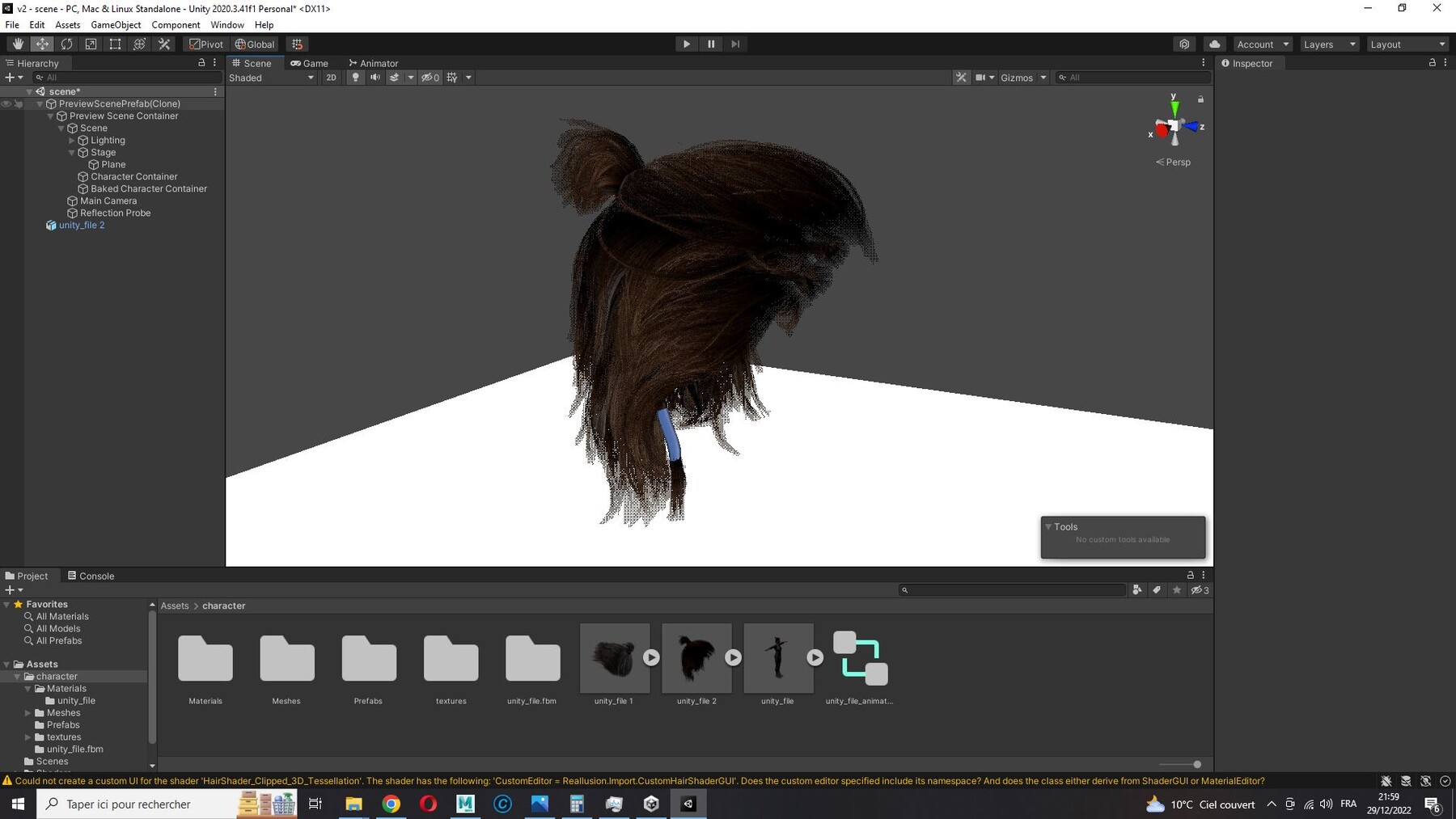Collapse the Tools overlay panel
1456x819 pixels.
[x=1048, y=526]
